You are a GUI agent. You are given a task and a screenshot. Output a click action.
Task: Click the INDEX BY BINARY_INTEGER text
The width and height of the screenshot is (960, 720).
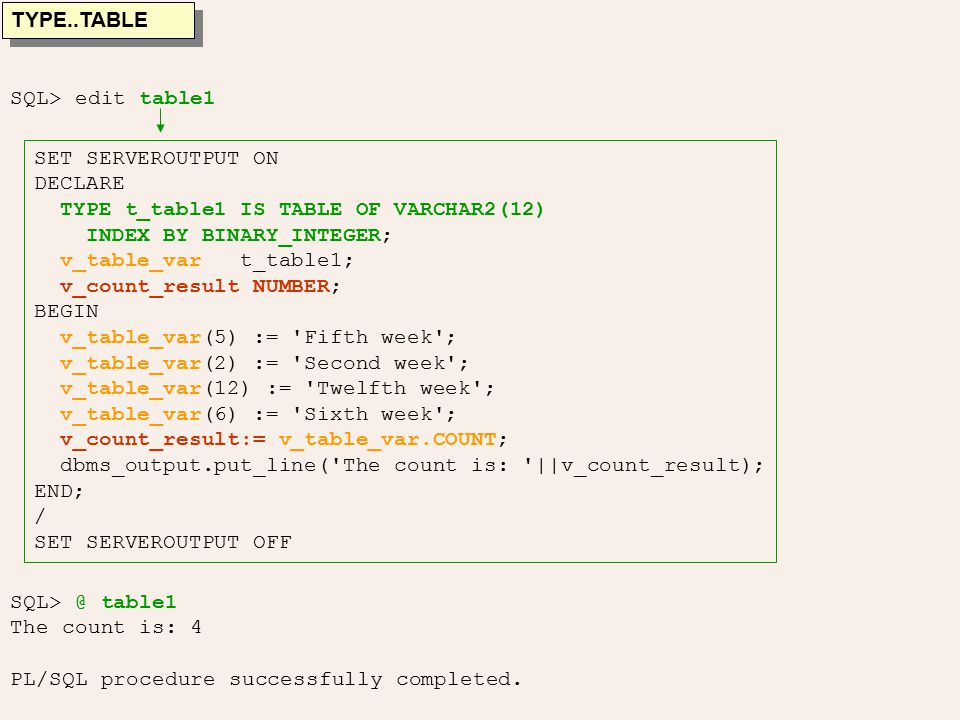coord(234,235)
